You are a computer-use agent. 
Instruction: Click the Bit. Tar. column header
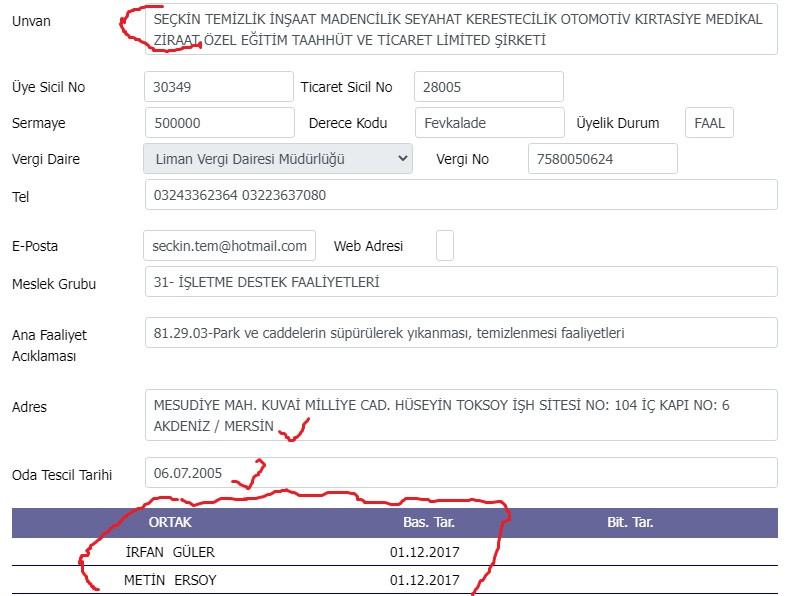[x=630, y=522]
